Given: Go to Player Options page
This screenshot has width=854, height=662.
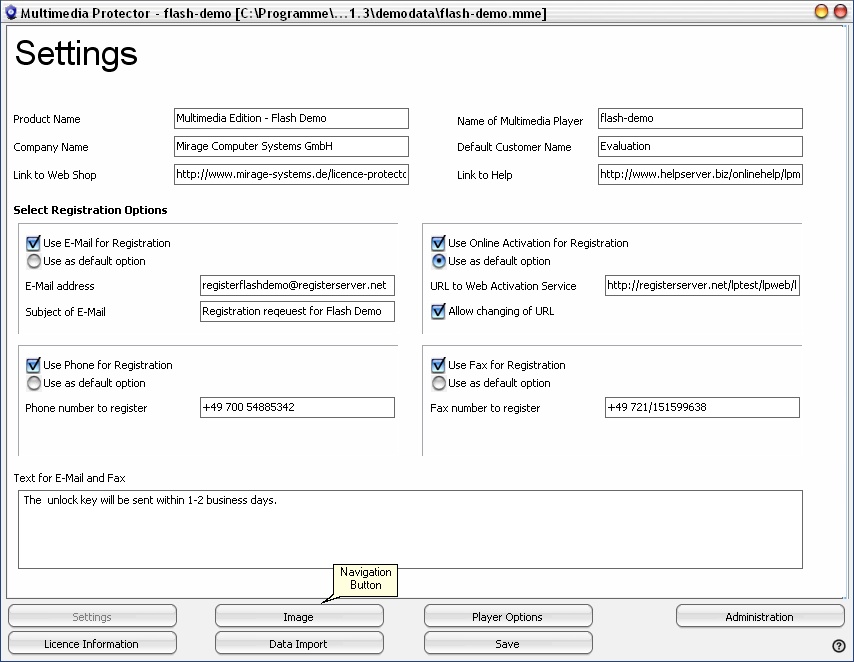Looking at the screenshot, I should [508, 617].
